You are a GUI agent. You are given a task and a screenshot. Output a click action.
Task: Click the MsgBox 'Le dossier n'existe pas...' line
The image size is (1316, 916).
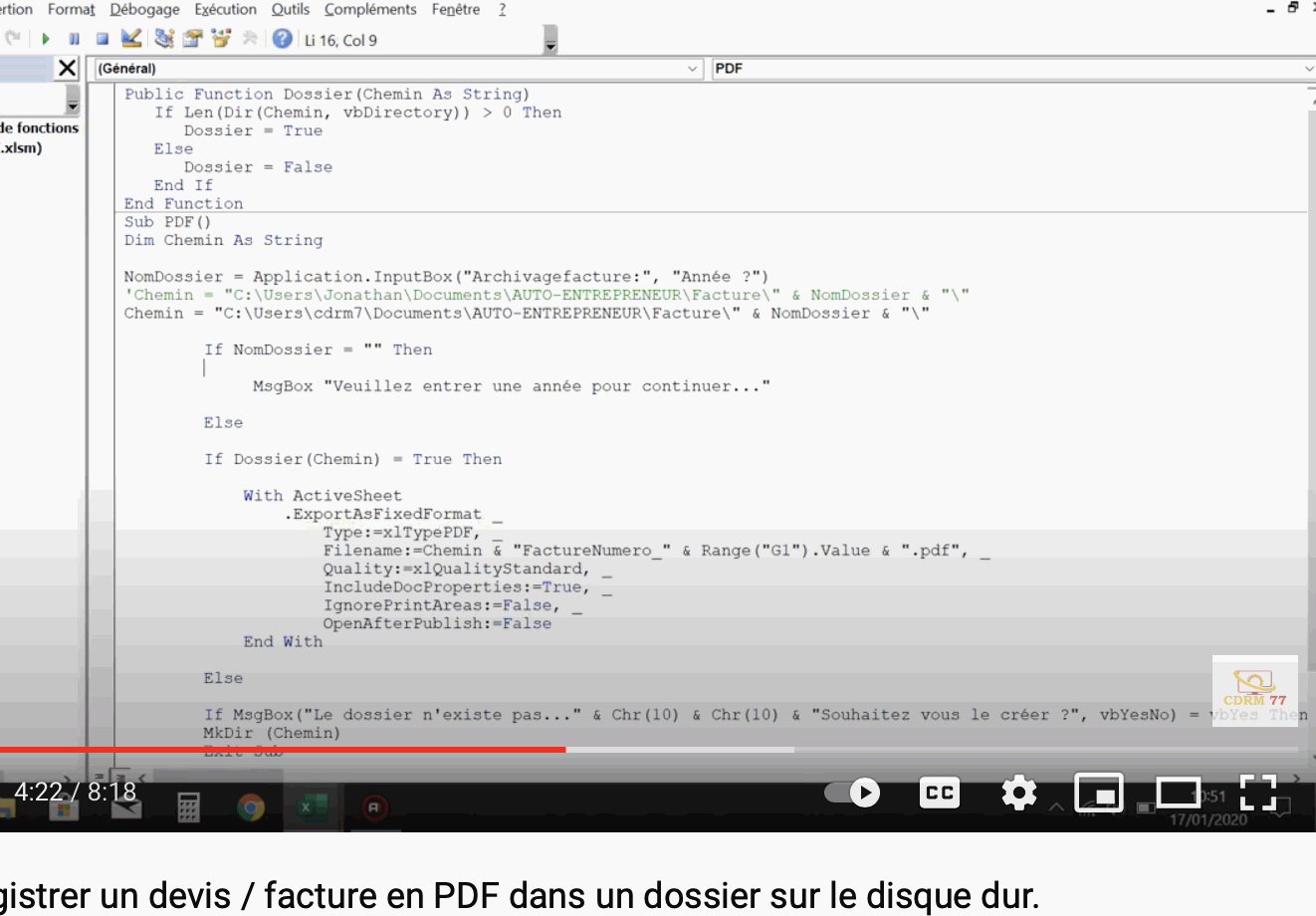click(x=756, y=715)
